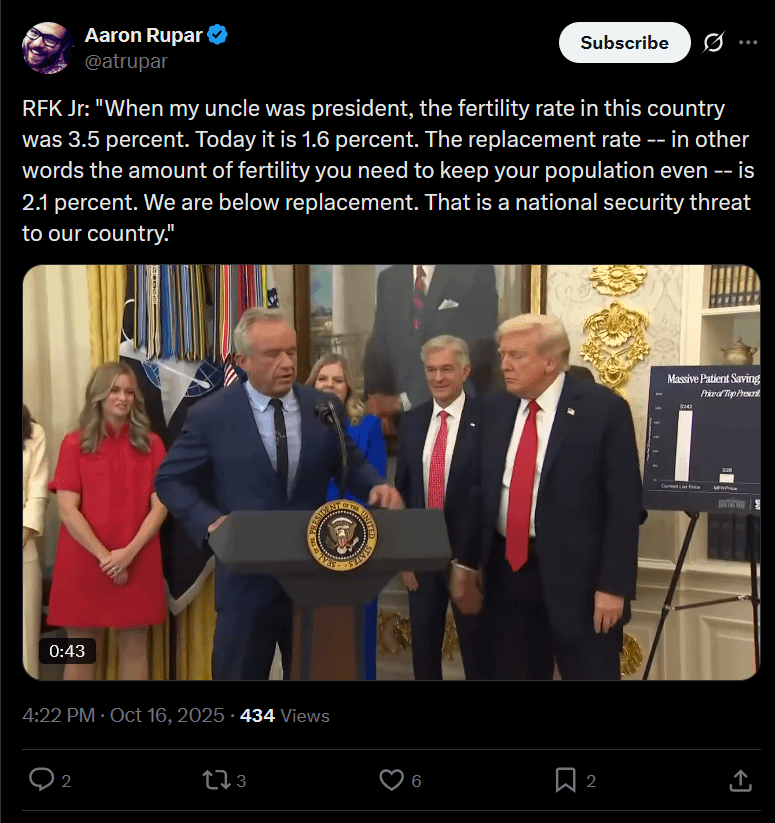Screen dimensions: 775x823
Task: Play the embedded Oval Office video
Action: [x=391, y=472]
